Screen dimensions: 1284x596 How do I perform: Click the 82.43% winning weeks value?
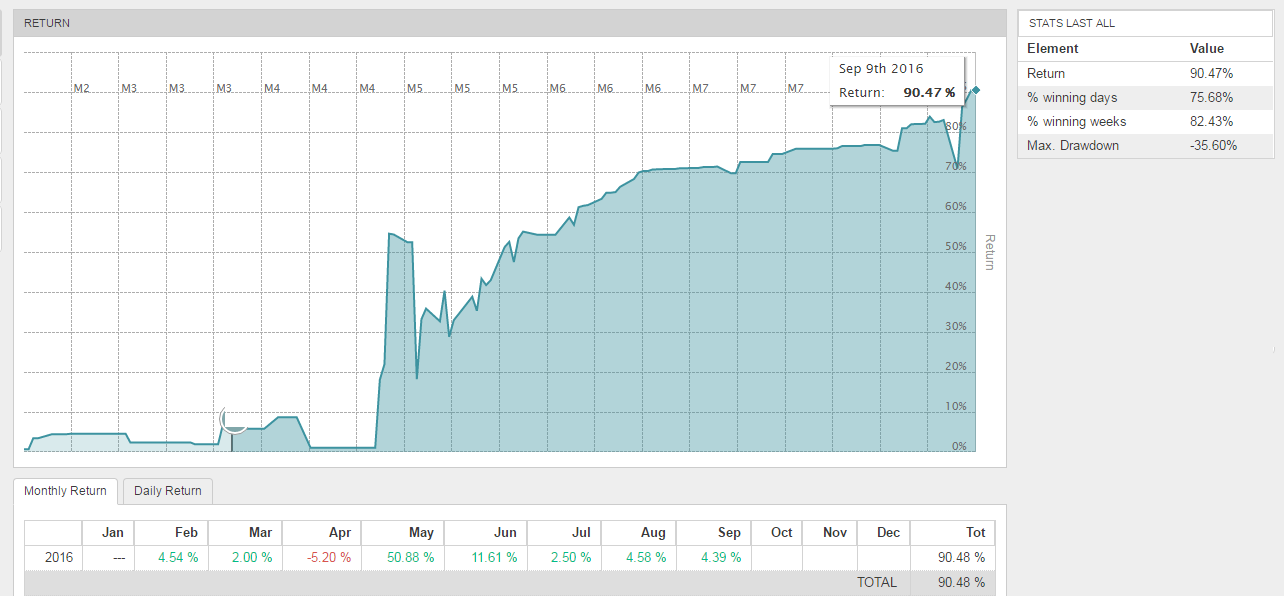click(x=1212, y=121)
